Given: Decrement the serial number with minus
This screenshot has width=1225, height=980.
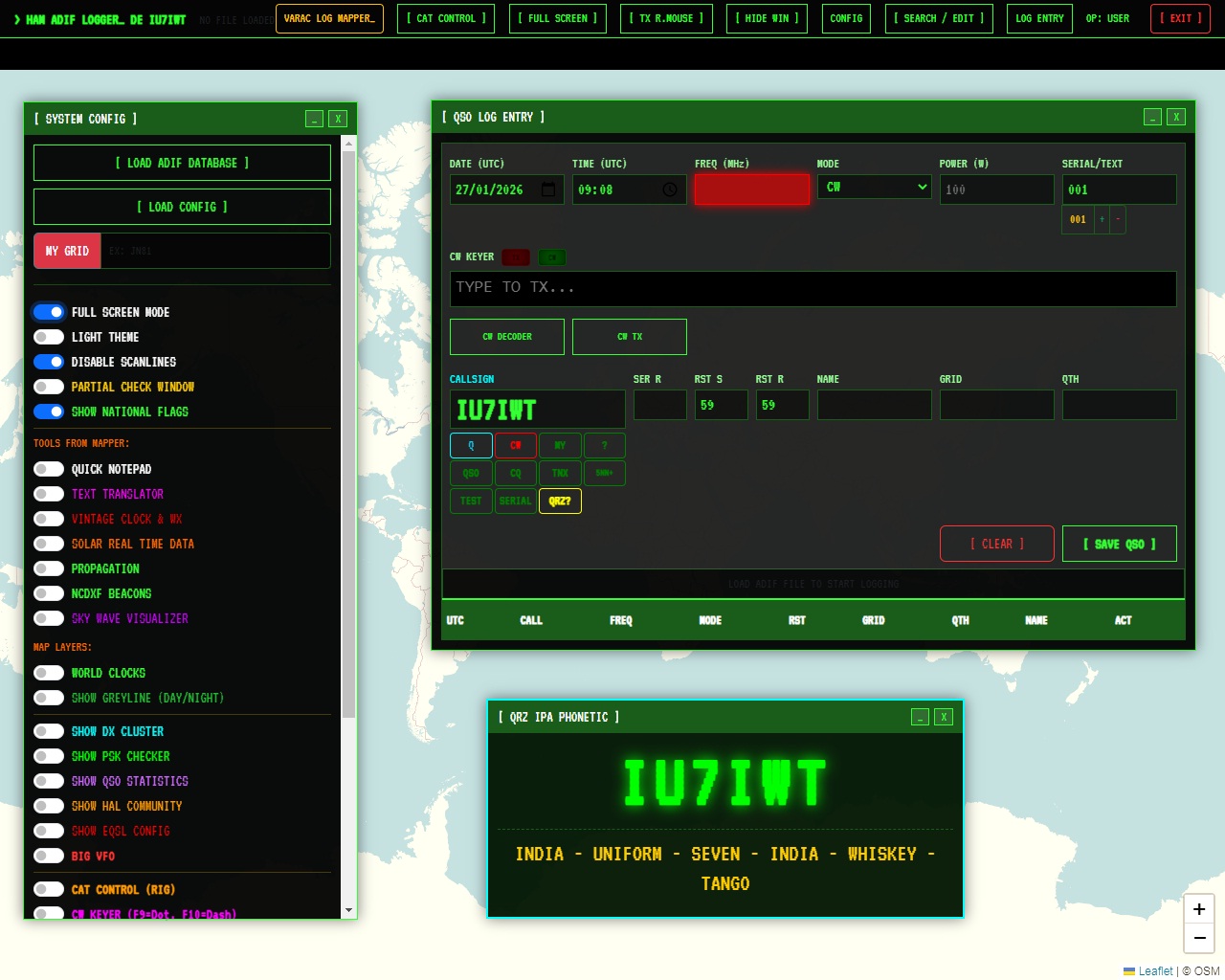Looking at the screenshot, I should click(1118, 219).
